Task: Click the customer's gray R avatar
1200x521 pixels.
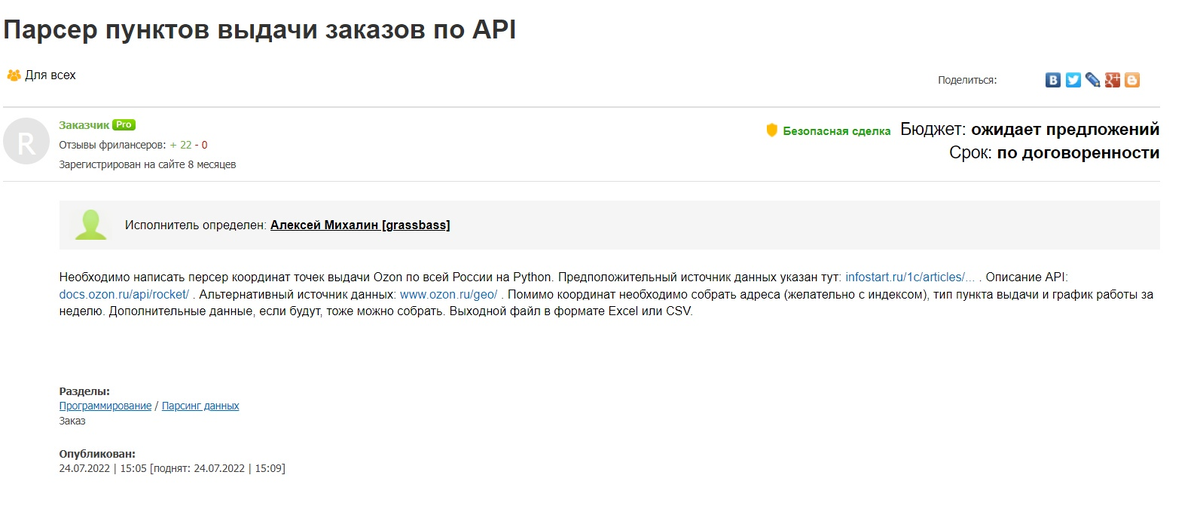Action: pos(27,142)
